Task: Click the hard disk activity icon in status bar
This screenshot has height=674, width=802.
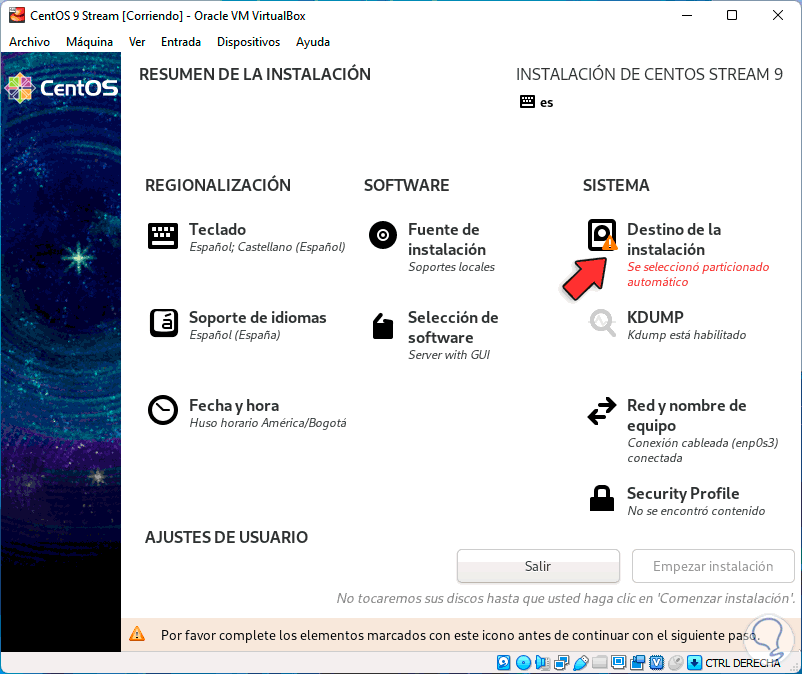Action: click(503, 663)
